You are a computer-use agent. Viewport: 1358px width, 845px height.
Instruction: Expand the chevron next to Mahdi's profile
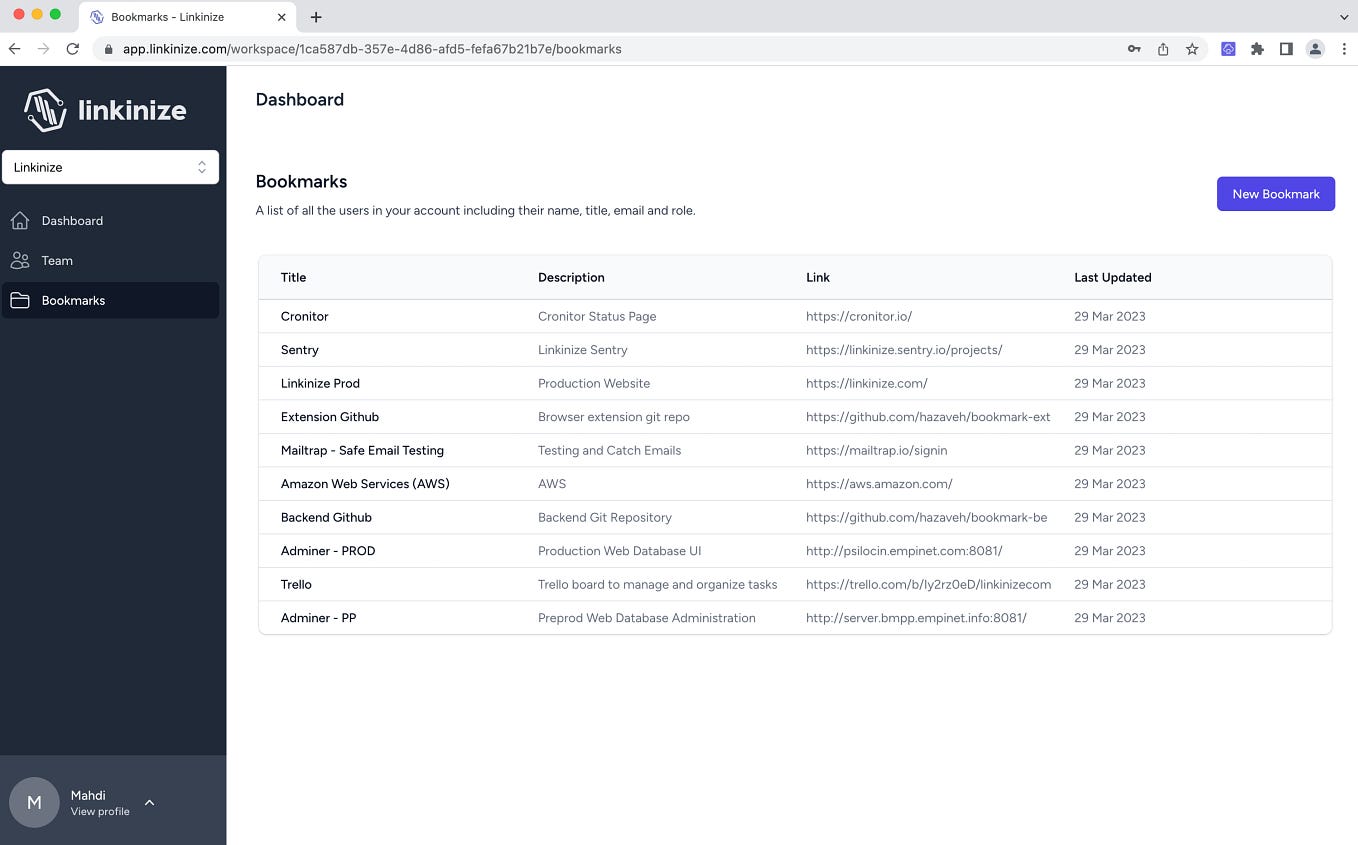click(x=149, y=802)
